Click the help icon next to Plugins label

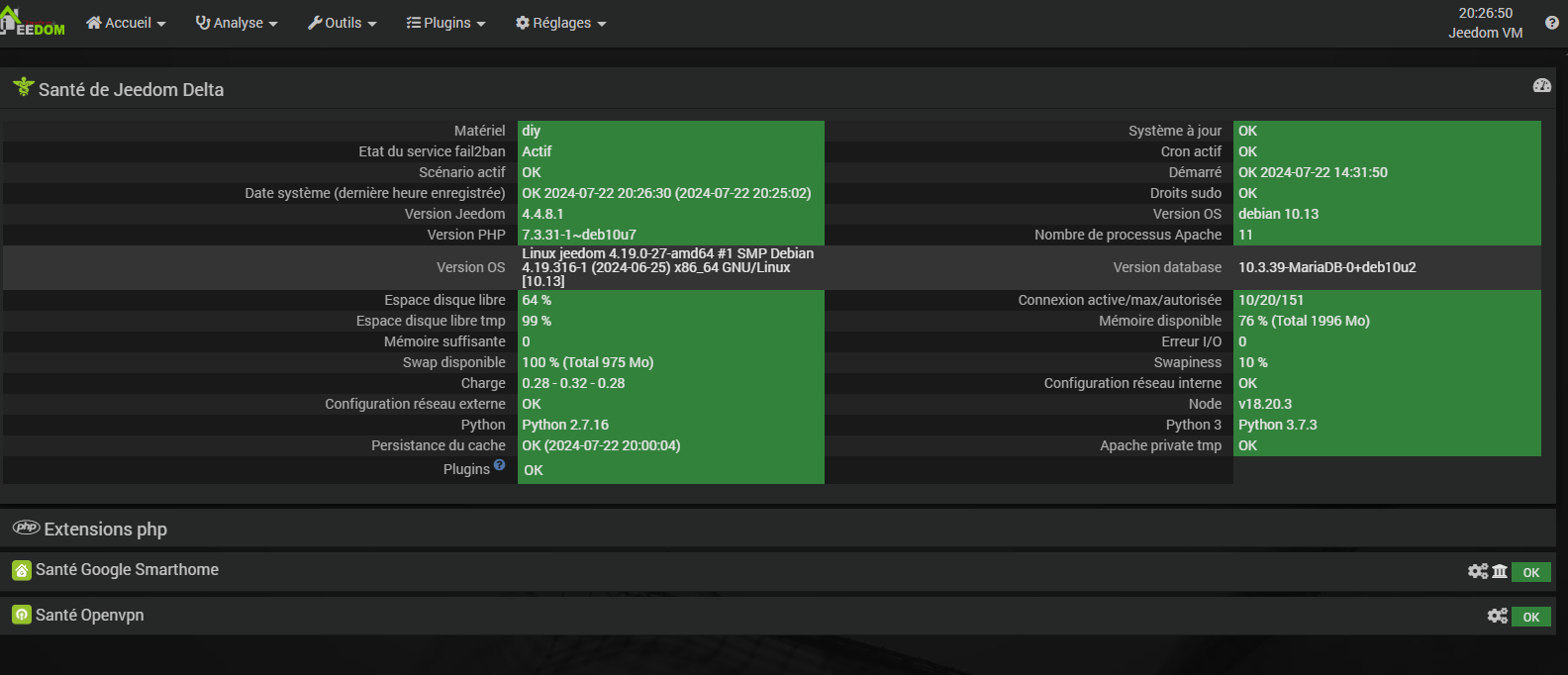tap(500, 465)
